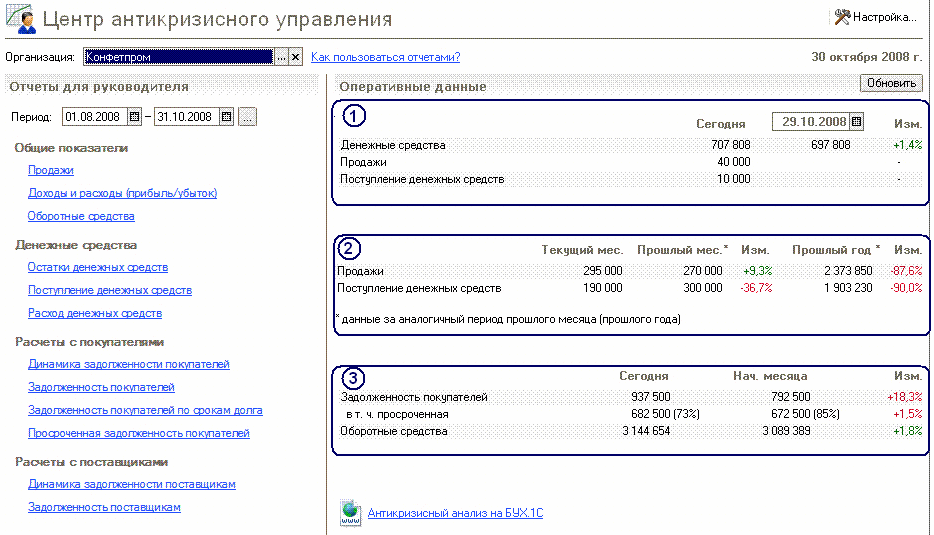934x535 pixels.
Task: Select current month sales value 295 000
Action: point(603,271)
